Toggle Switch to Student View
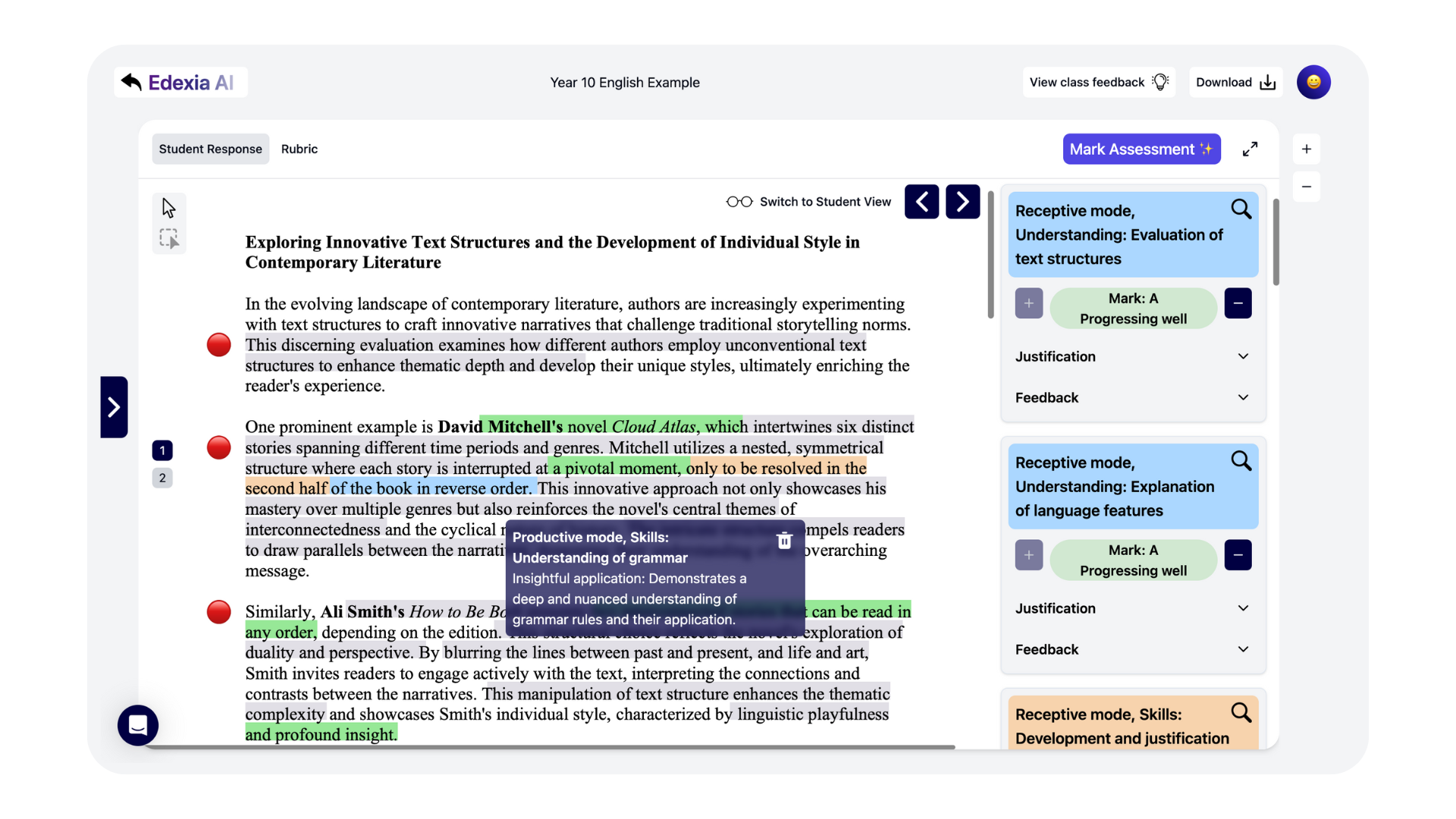The height and width of the screenshot is (819, 1456). [738, 202]
